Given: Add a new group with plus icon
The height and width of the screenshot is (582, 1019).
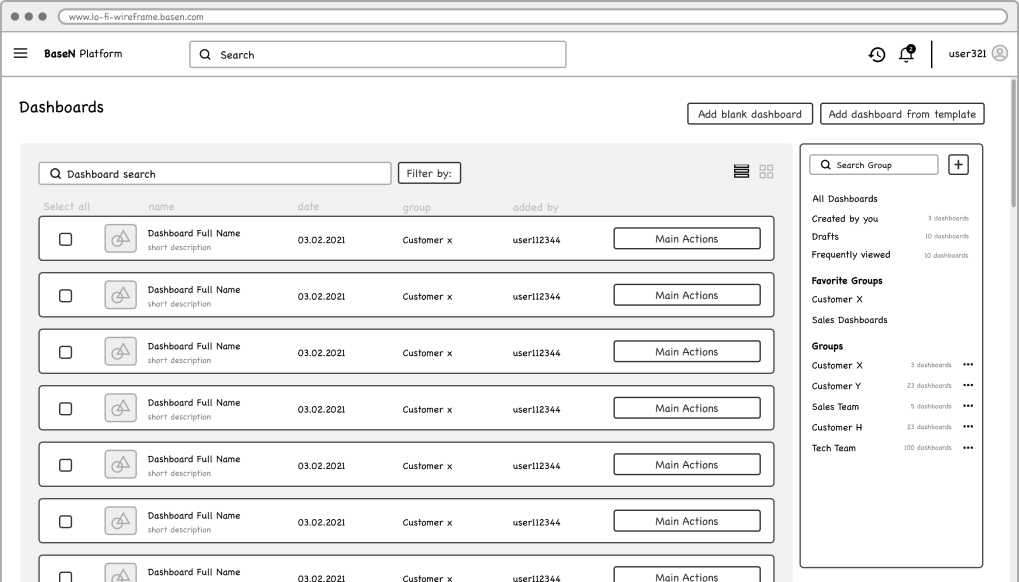Looking at the screenshot, I should [958, 165].
